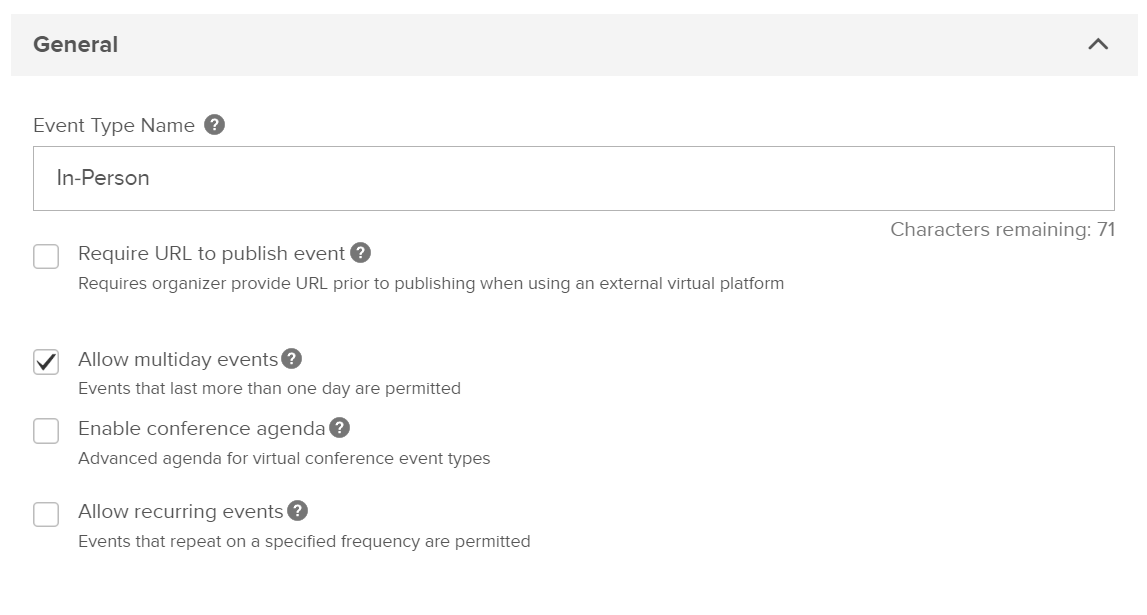Uncheck Allow multiday events checkbox
The width and height of the screenshot is (1147, 615).
pyautogui.click(x=46, y=362)
